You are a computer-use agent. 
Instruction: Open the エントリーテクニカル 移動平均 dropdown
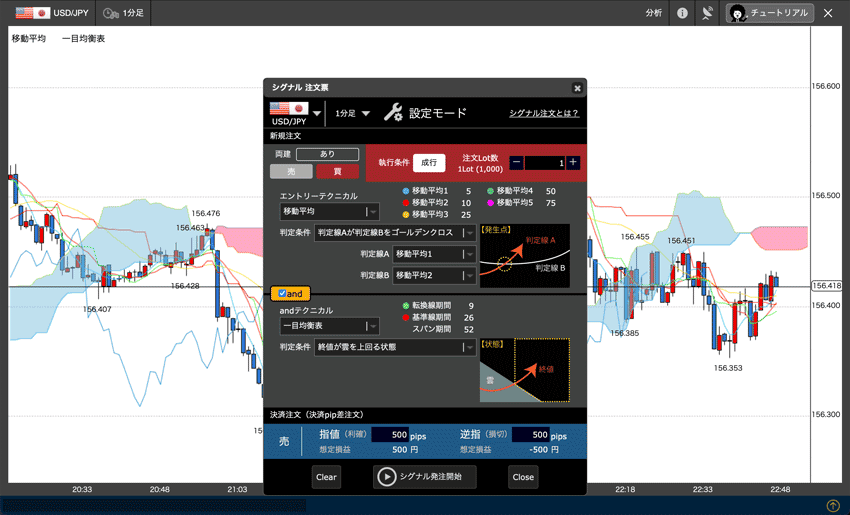tap(329, 212)
